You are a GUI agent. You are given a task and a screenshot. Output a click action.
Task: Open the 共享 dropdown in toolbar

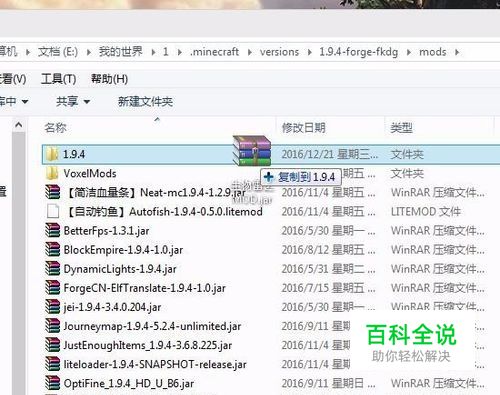[x=73, y=101]
